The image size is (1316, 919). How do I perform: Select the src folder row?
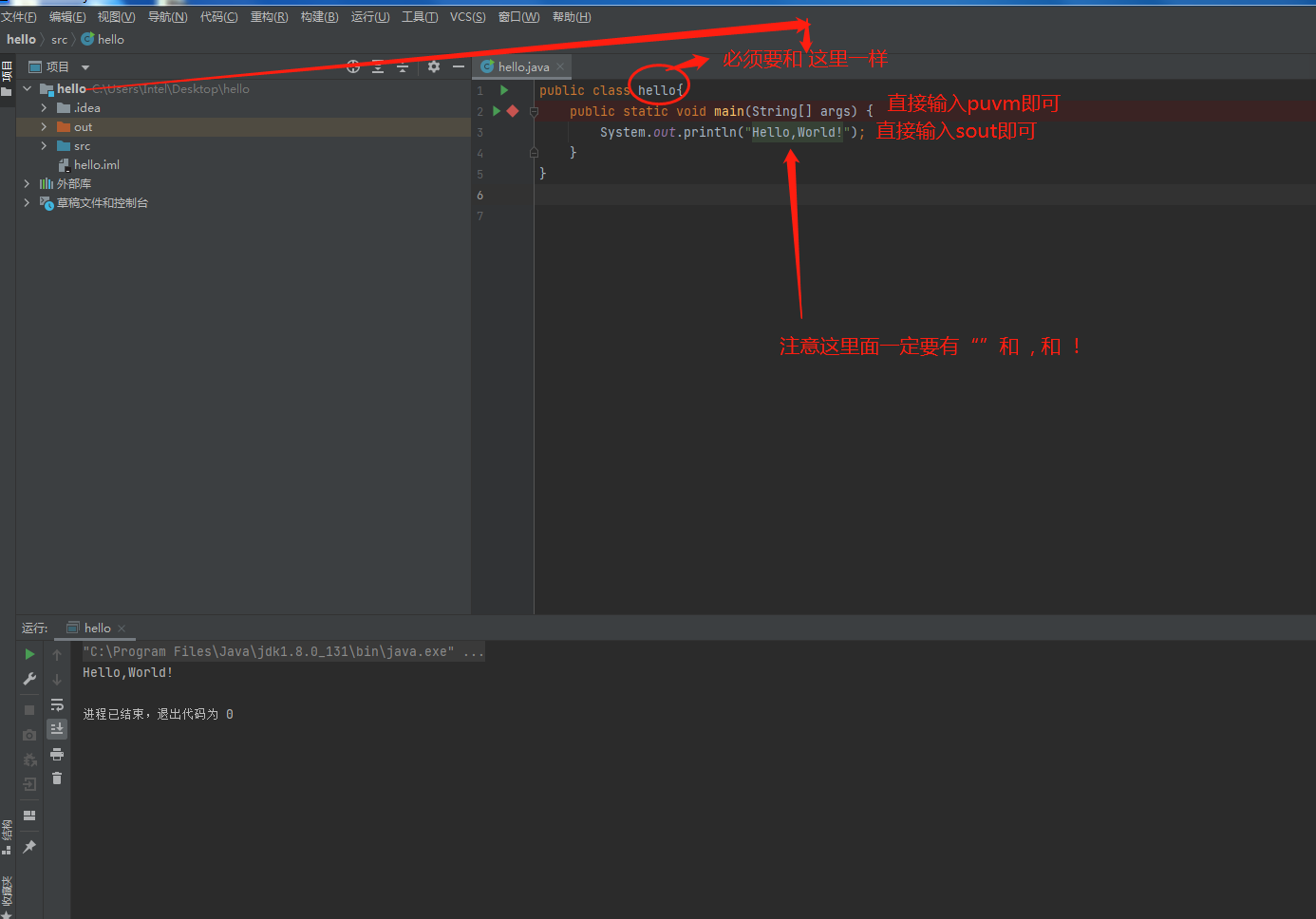click(243, 146)
